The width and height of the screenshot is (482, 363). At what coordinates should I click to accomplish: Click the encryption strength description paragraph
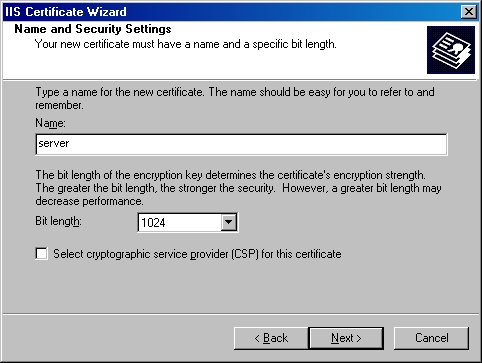(238, 188)
